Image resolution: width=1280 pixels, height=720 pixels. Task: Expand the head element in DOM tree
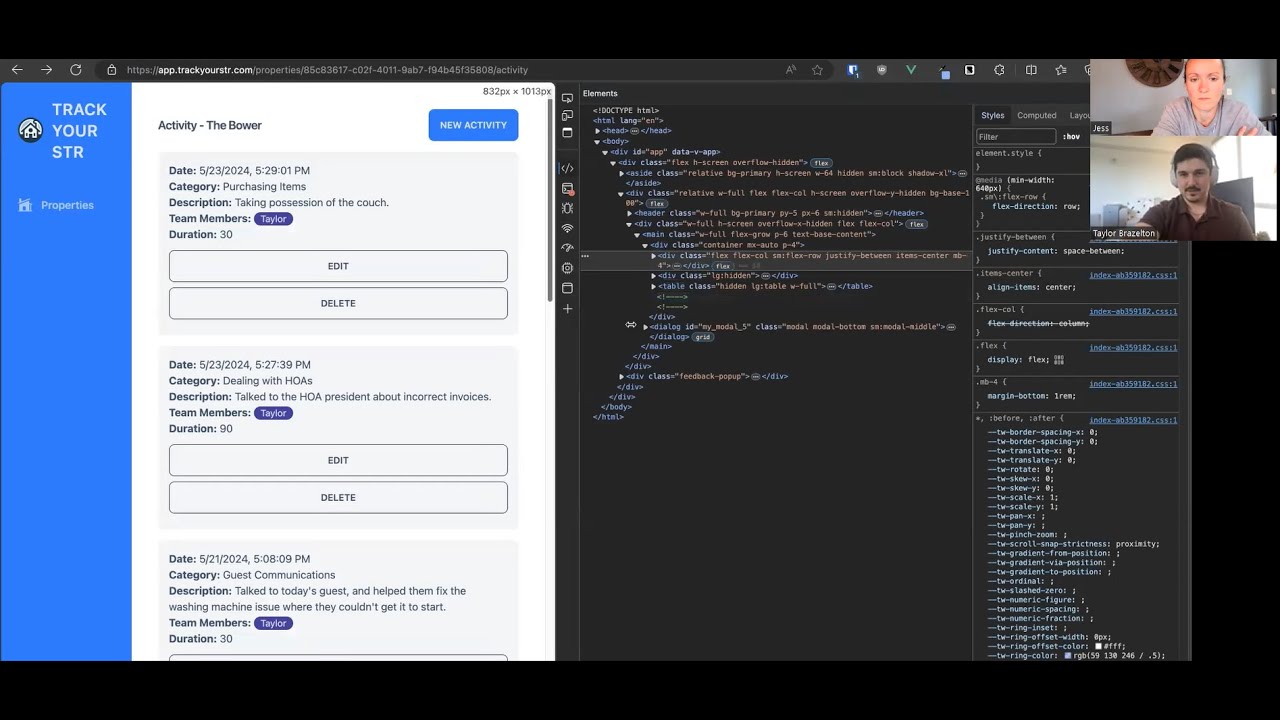(x=597, y=131)
